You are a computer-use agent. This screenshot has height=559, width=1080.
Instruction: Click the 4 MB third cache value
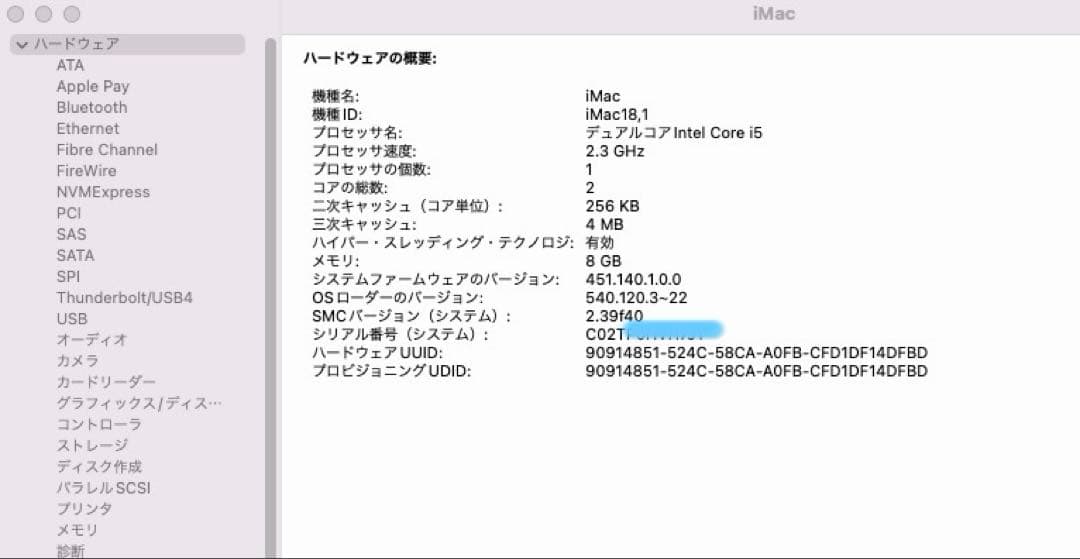click(x=604, y=224)
